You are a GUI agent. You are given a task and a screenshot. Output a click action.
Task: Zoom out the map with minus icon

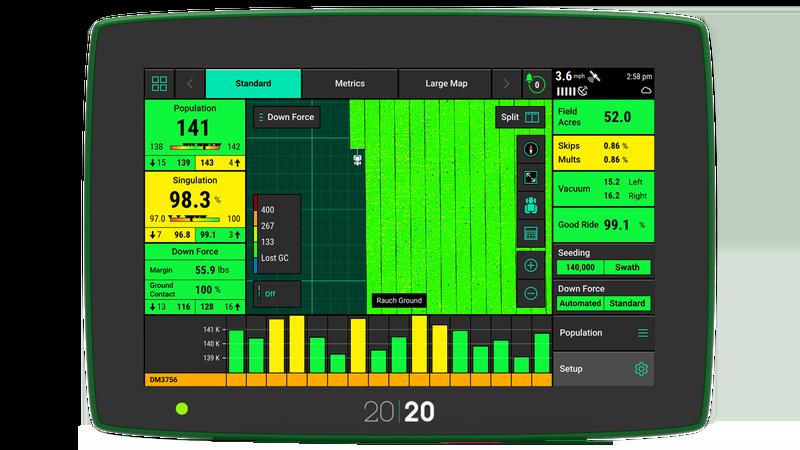coord(531,293)
